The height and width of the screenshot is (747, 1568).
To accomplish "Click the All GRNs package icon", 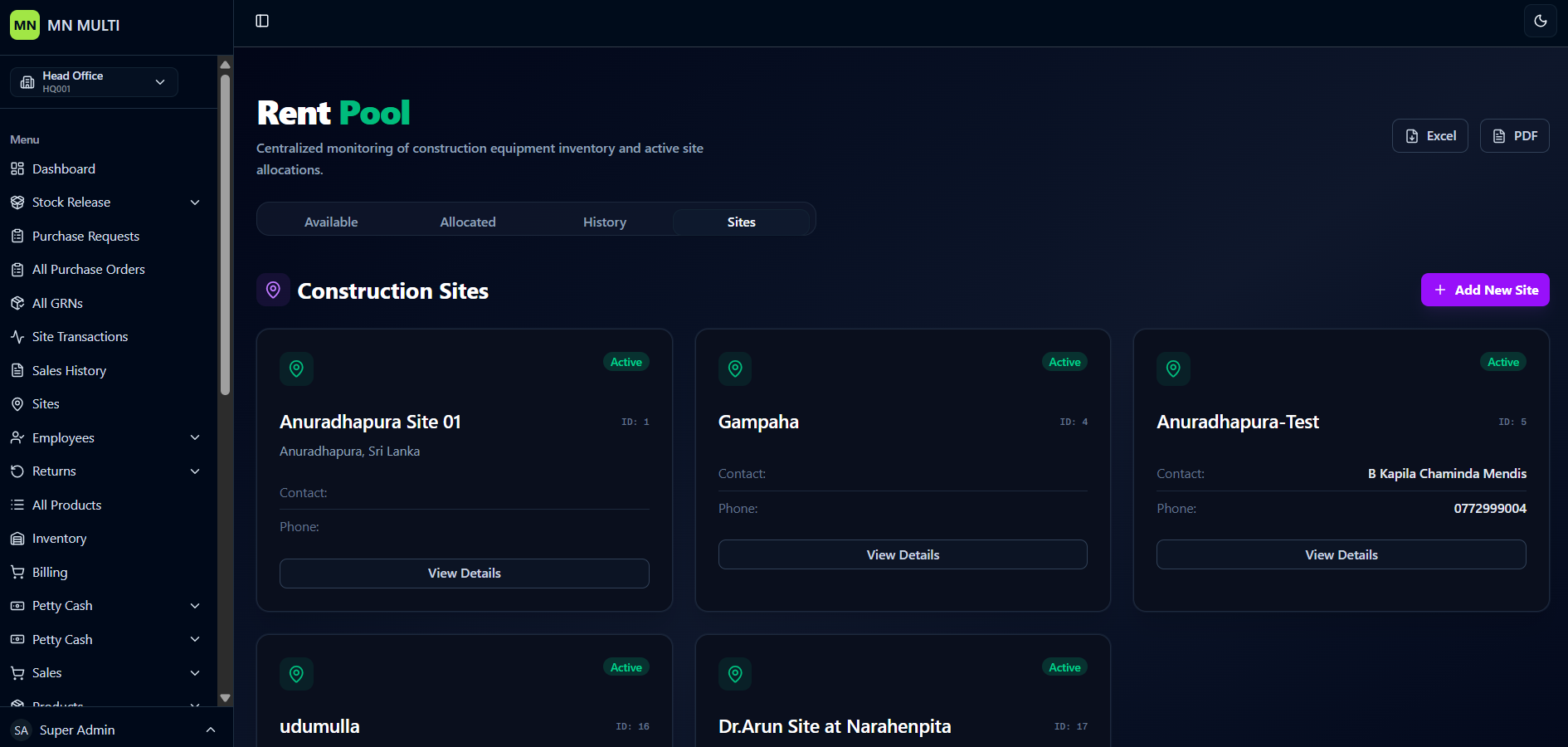I will pyautogui.click(x=17, y=304).
